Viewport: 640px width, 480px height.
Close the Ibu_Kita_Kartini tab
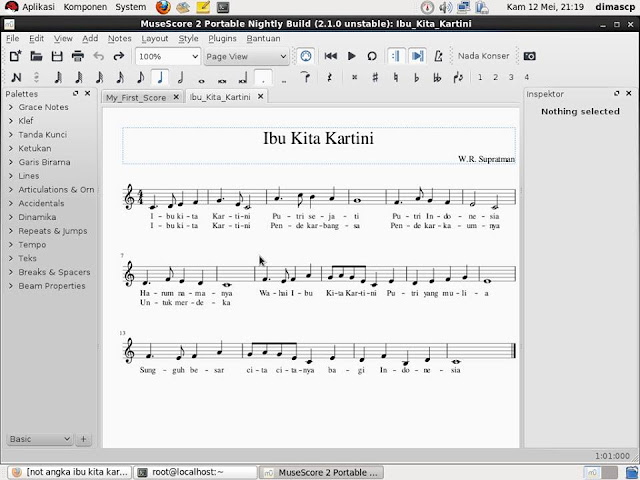pyautogui.click(x=260, y=97)
